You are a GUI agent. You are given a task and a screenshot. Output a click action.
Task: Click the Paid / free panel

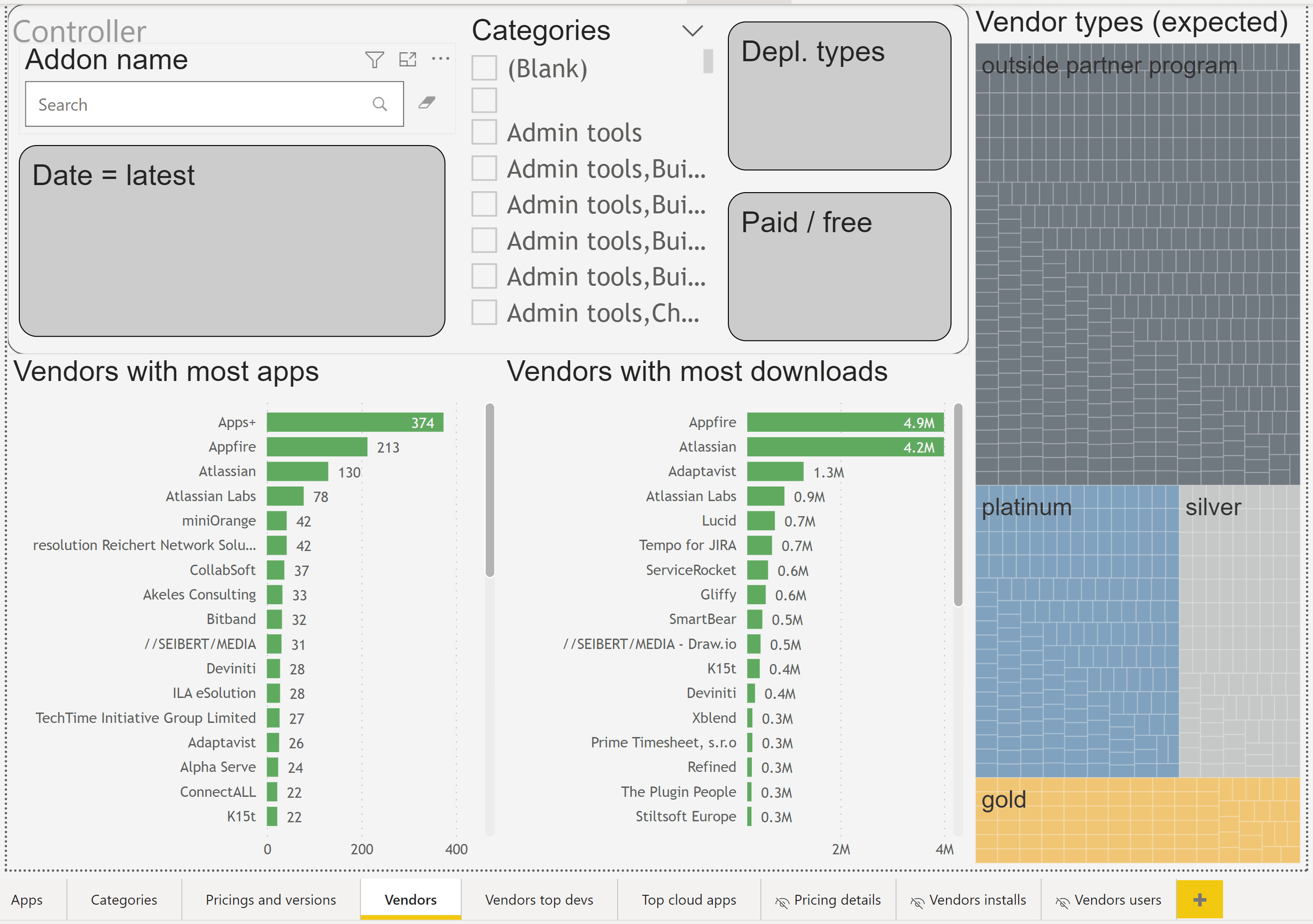point(839,267)
